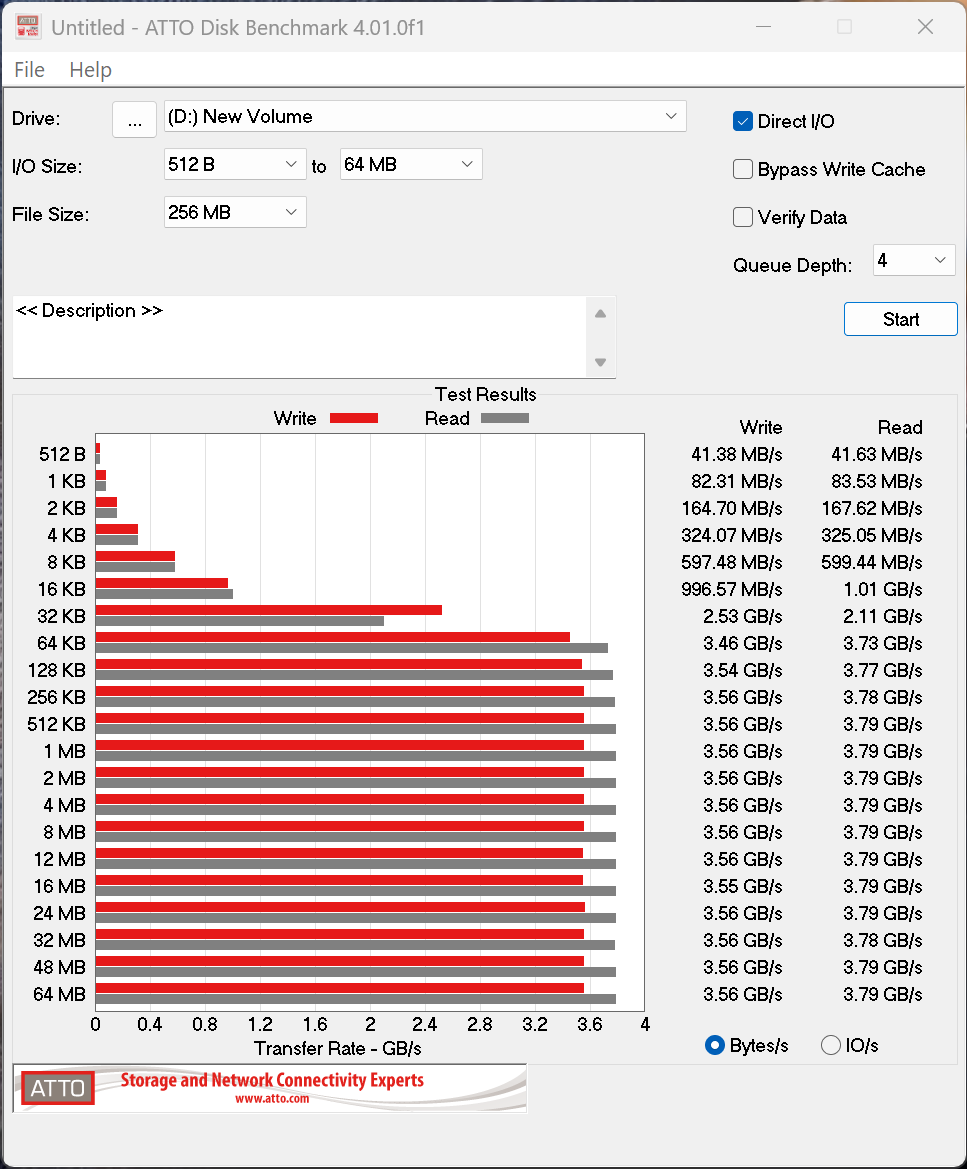
Task: Click the red Write legend swatch
Action: coord(353,418)
